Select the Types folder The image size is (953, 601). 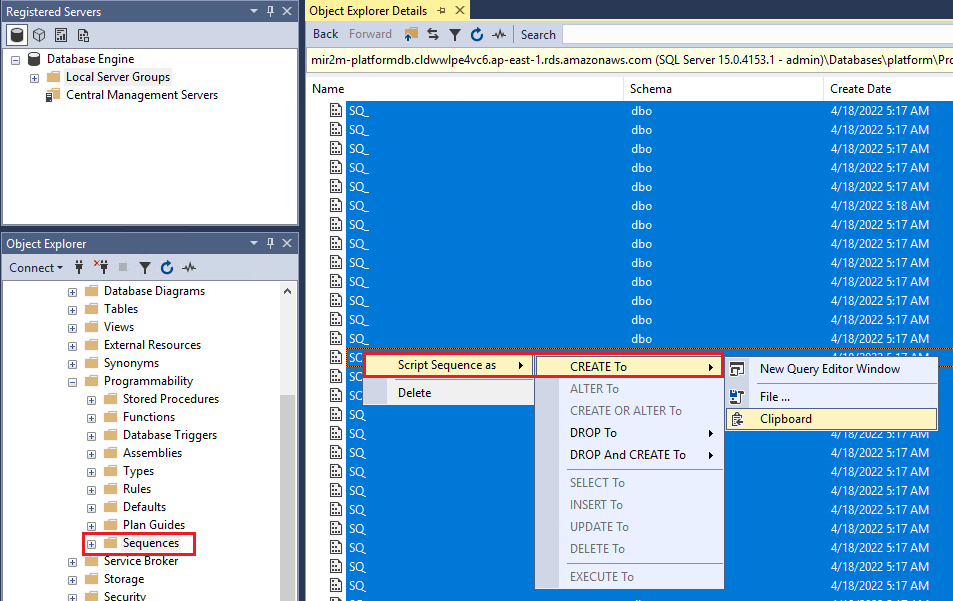(139, 471)
